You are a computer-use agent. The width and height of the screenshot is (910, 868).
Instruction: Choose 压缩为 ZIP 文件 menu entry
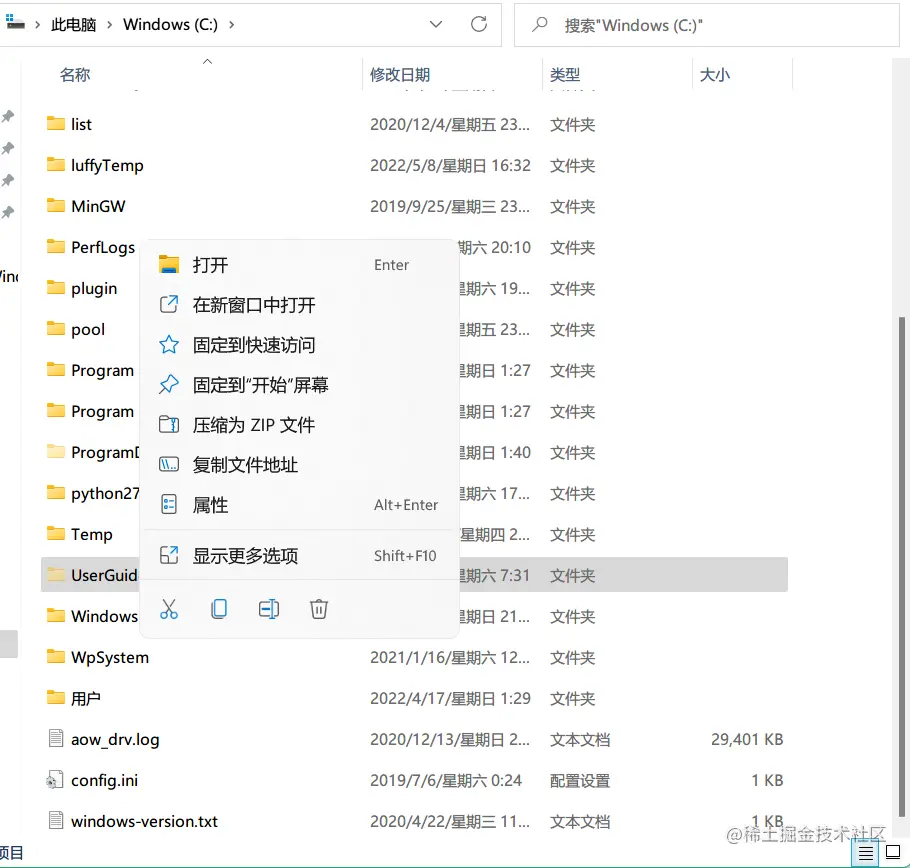click(299, 425)
